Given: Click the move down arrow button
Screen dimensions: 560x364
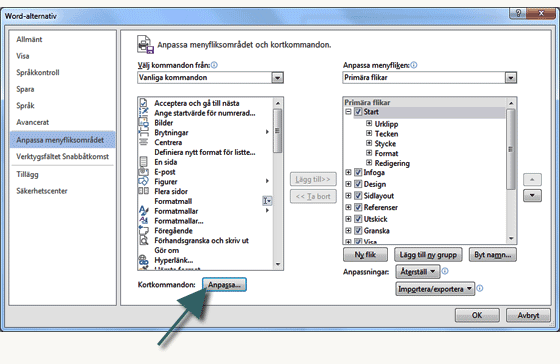Looking at the screenshot, I should point(532,195).
